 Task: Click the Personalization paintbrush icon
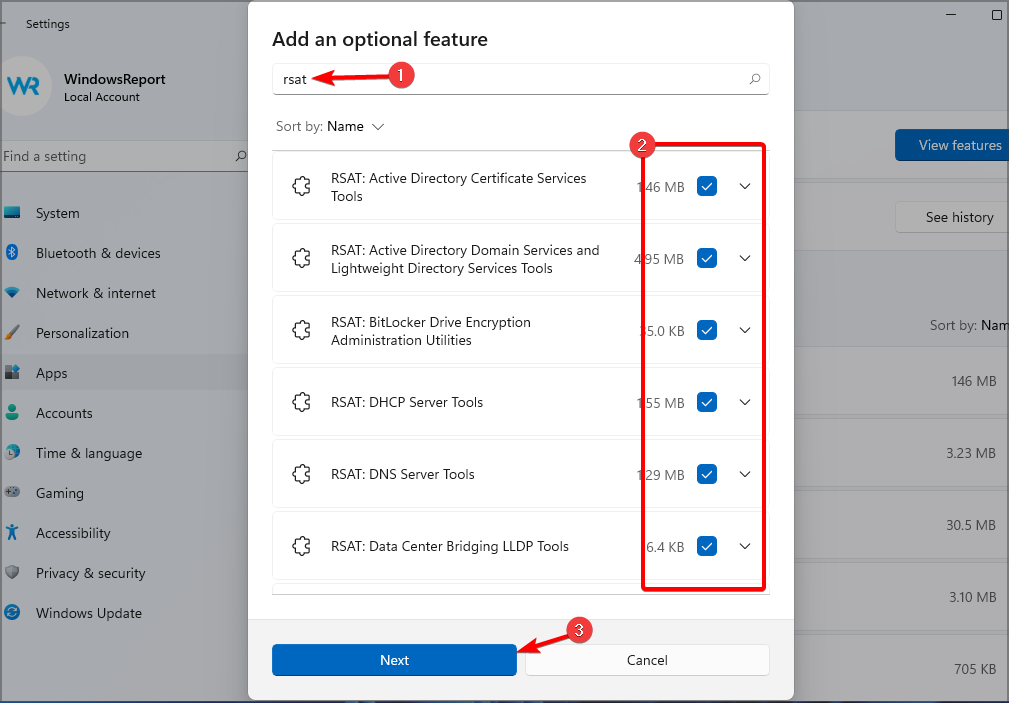coord(12,333)
